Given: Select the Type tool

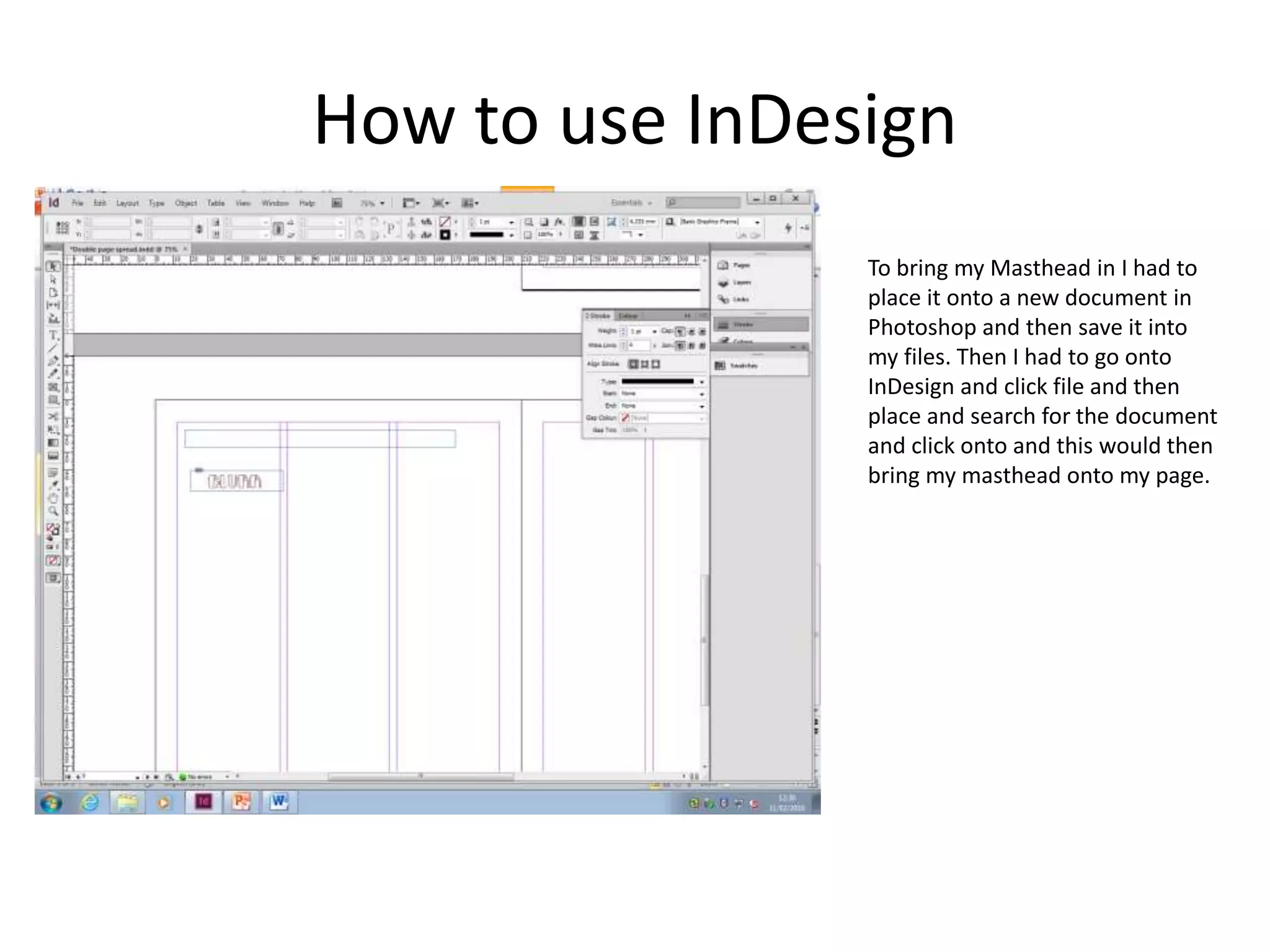Looking at the screenshot, I should coord(53,335).
